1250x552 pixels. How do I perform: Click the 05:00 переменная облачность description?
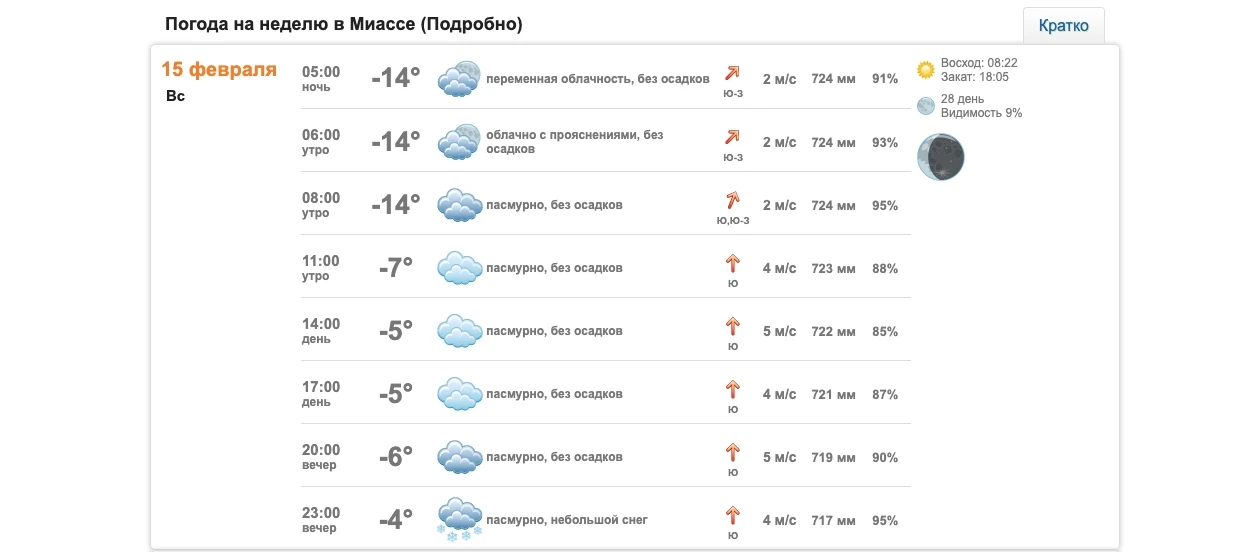597,79
